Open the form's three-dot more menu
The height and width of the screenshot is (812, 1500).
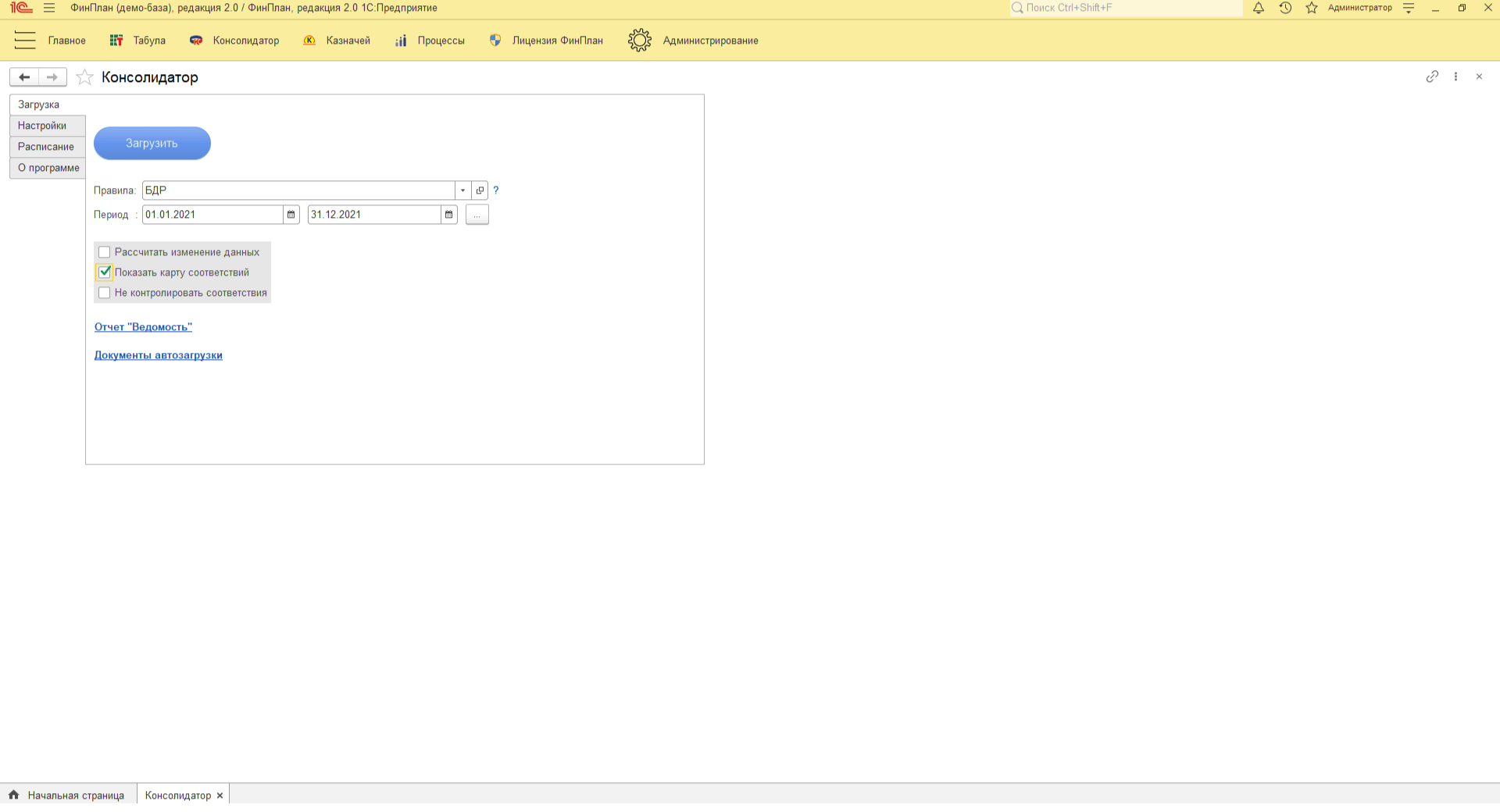tap(1455, 77)
